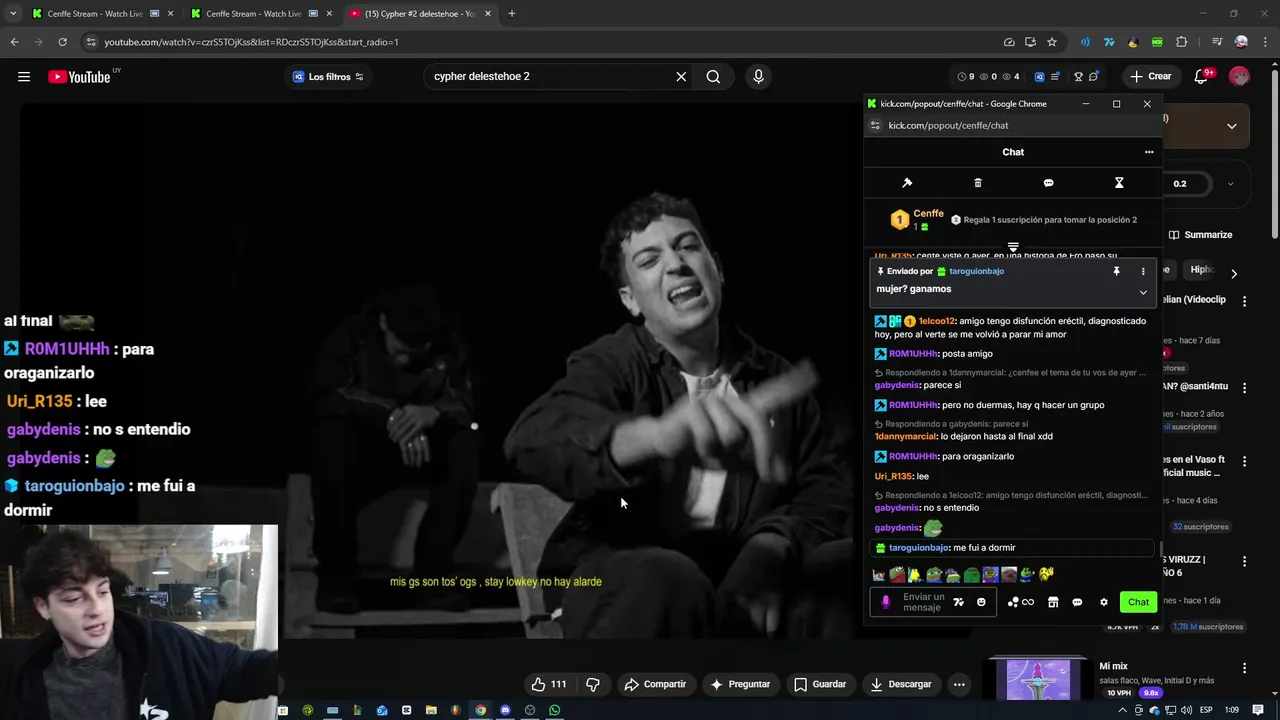The height and width of the screenshot is (720, 1280).
Task: Like the video (111 likes)
Action: [x=549, y=684]
